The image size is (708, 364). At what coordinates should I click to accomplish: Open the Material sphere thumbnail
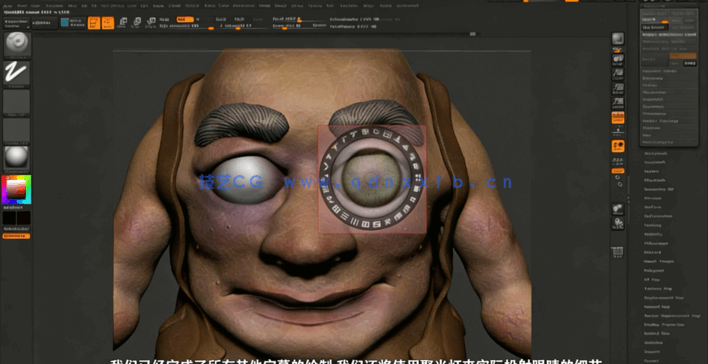click(x=17, y=159)
